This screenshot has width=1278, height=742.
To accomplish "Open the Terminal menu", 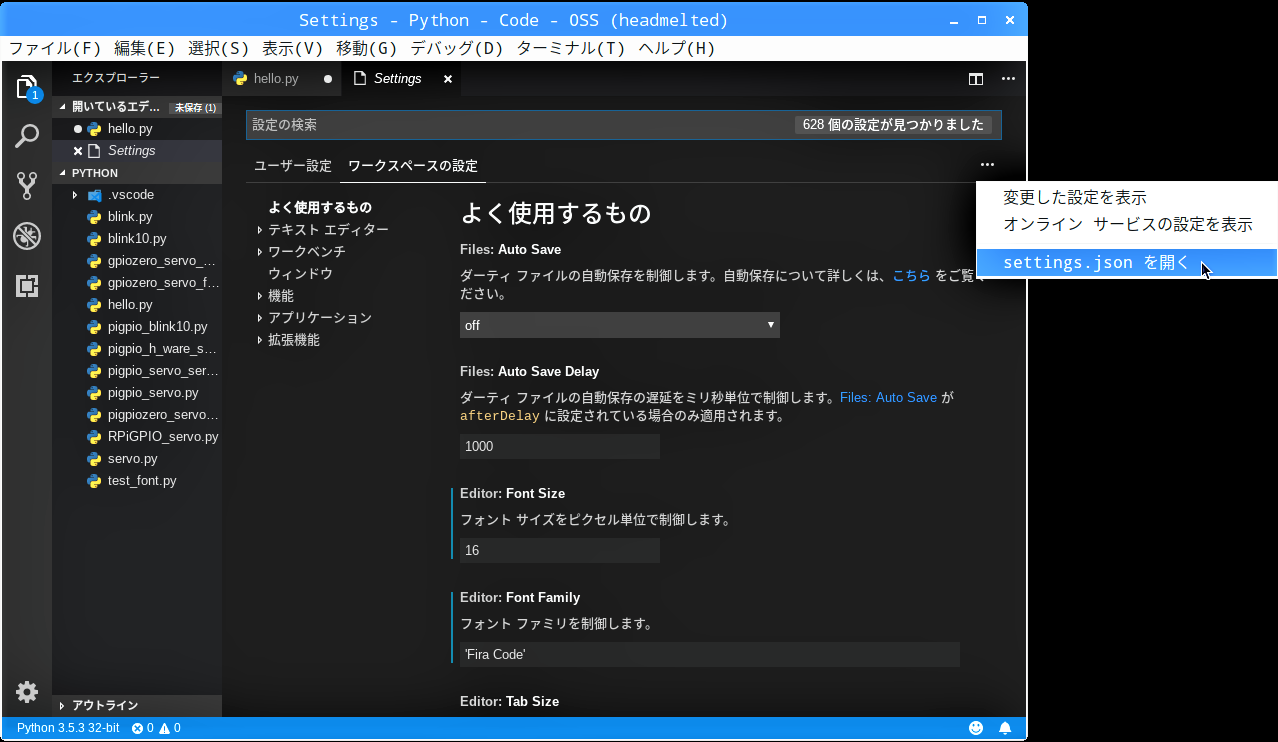I will (x=570, y=48).
